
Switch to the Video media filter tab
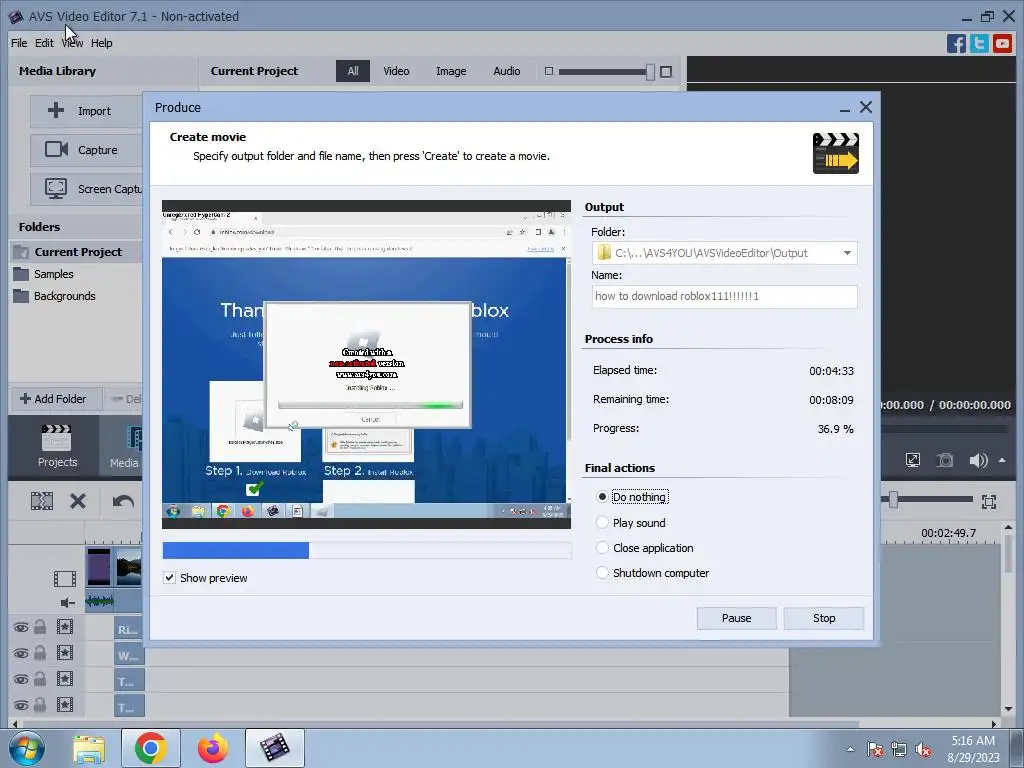(x=396, y=71)
